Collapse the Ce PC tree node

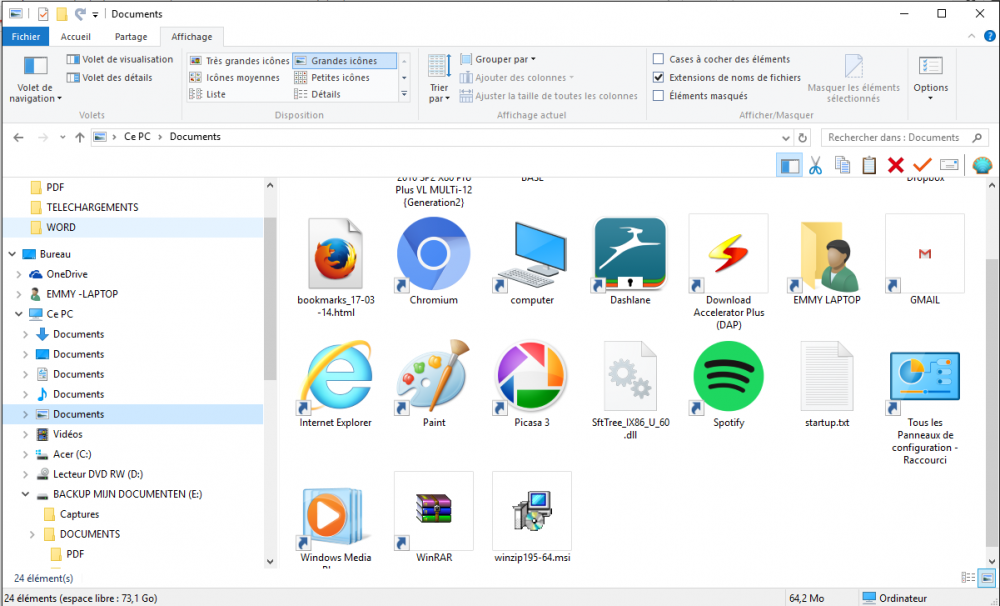(x=18, y=314)
